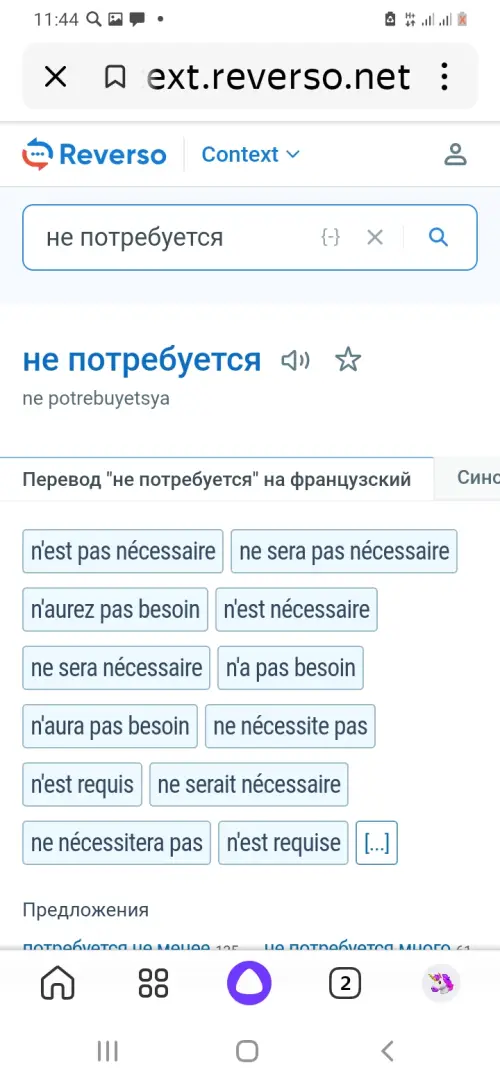This screenshot has width=500, height=1083.
Task: Clear the search field with the X
Action: point(375,238)
